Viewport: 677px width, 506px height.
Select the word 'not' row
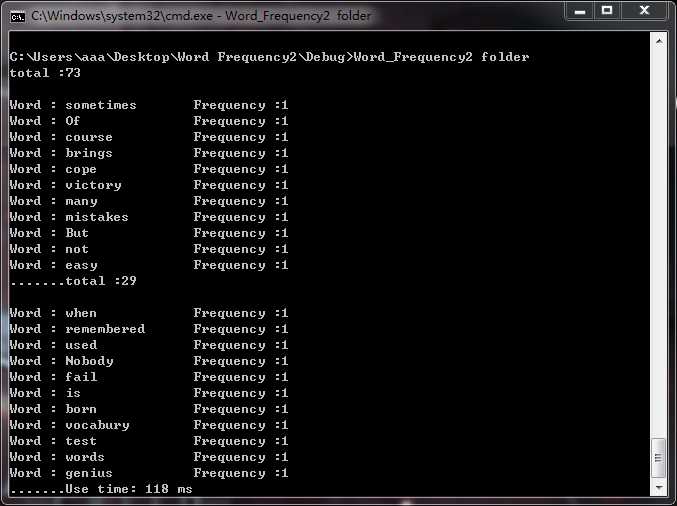(x=149, y=249)
